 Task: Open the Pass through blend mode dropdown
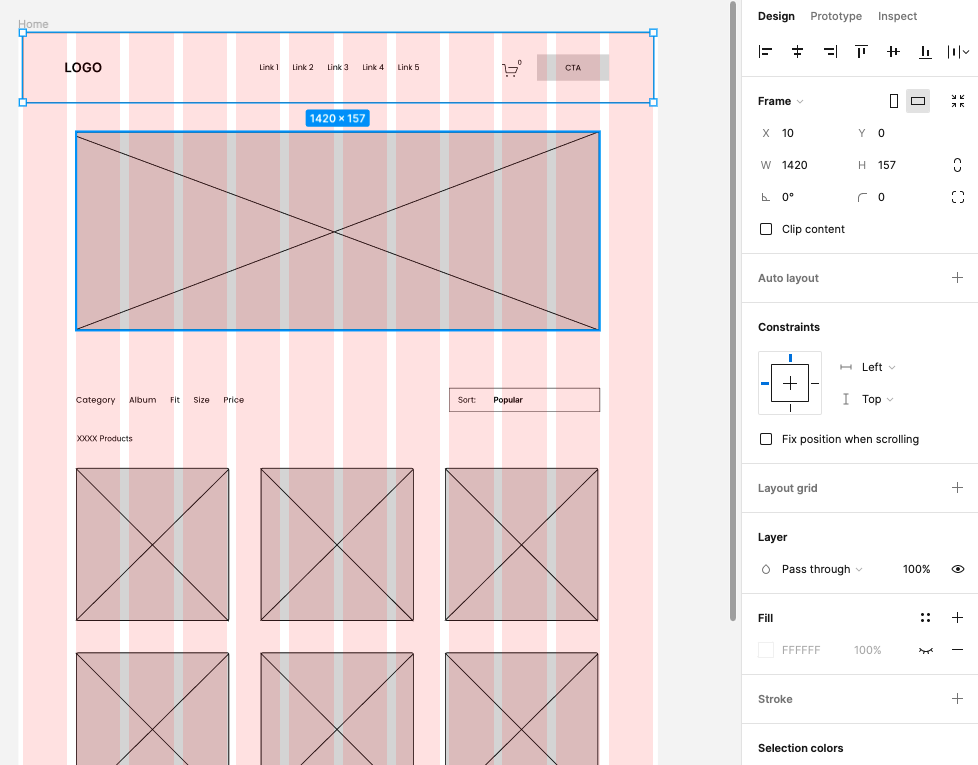click(820, 569)
